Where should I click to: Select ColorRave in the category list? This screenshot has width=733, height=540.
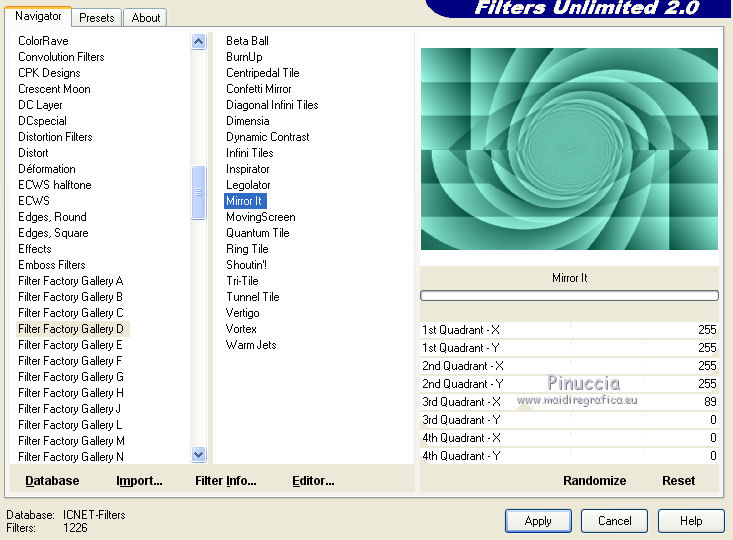[43, 41]
